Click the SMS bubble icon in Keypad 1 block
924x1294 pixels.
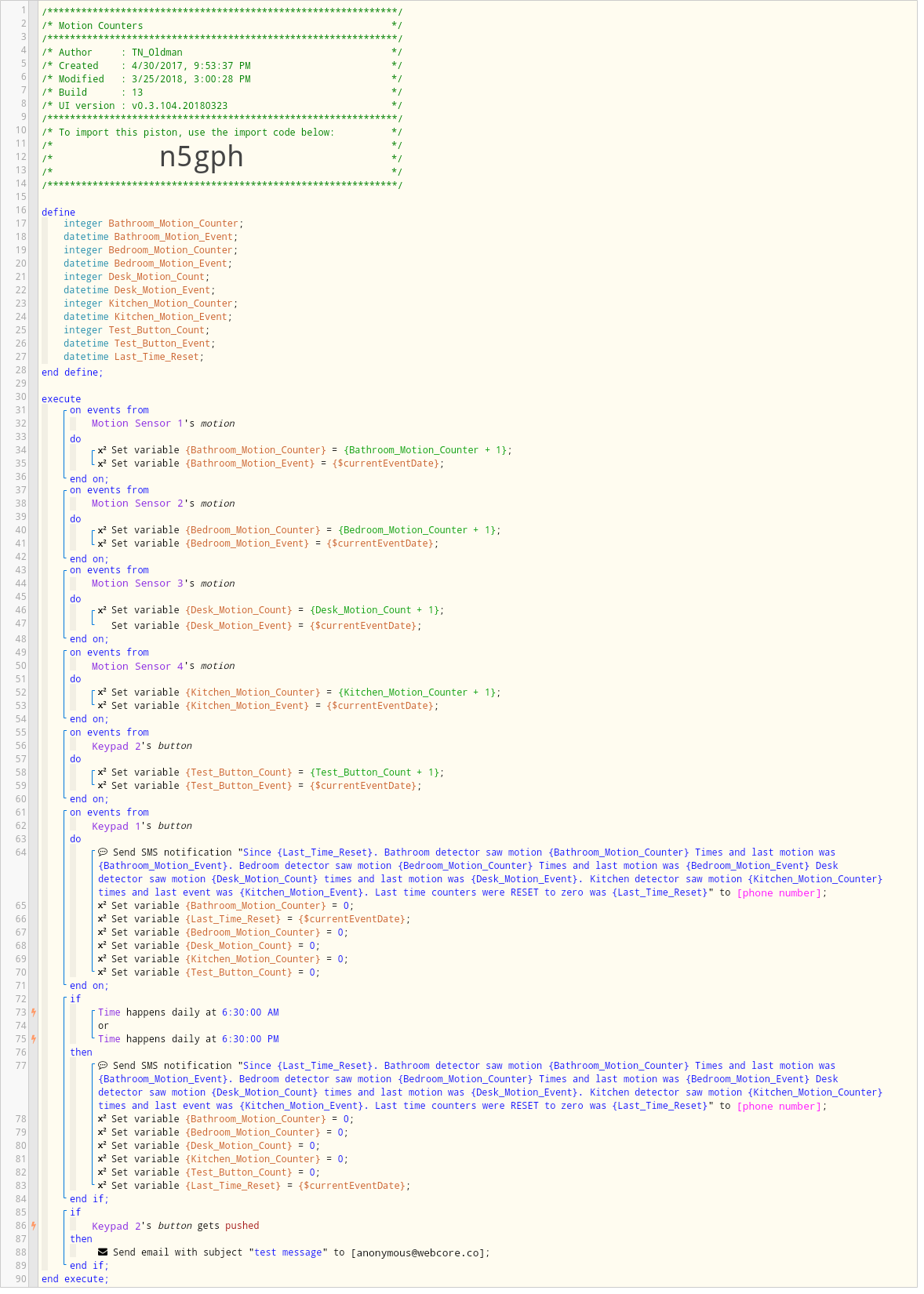pyautogui.click(x=103, y=852)
